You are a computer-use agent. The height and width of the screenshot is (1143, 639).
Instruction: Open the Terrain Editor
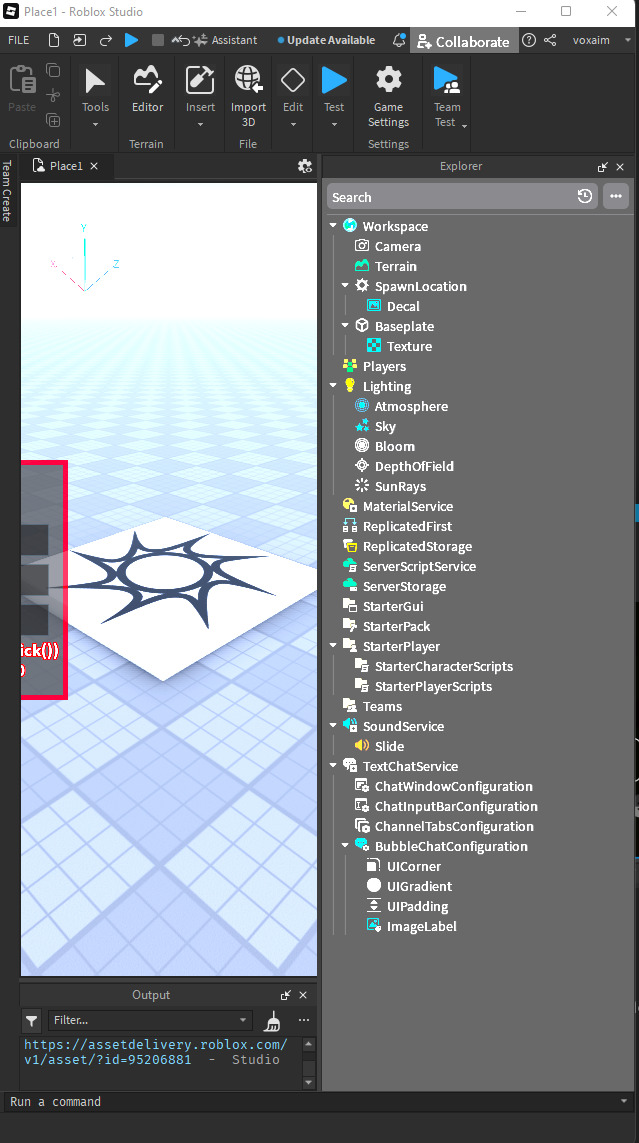147,90
